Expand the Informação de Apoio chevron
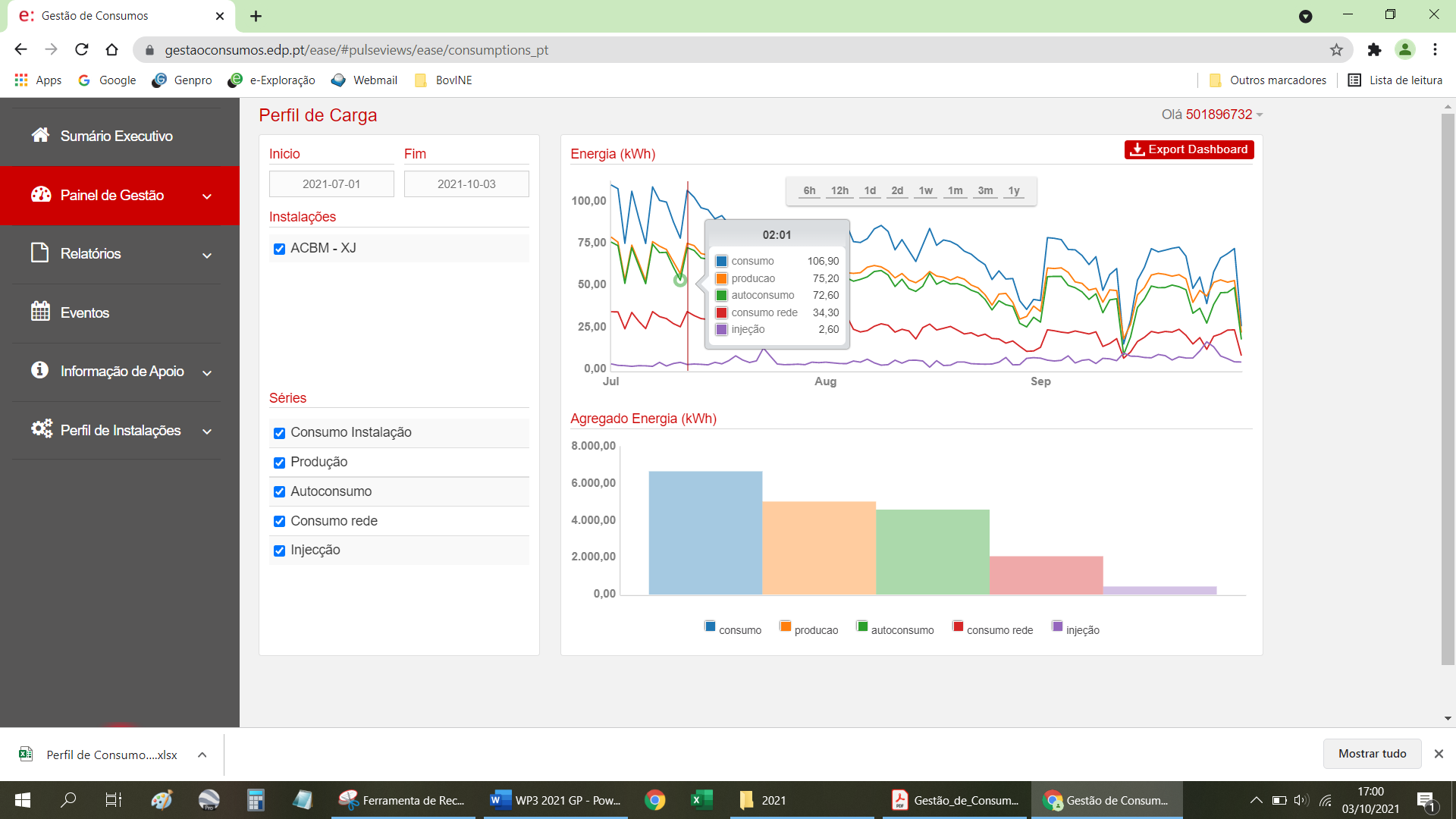Screen dimensions: 1456x819 207,372
